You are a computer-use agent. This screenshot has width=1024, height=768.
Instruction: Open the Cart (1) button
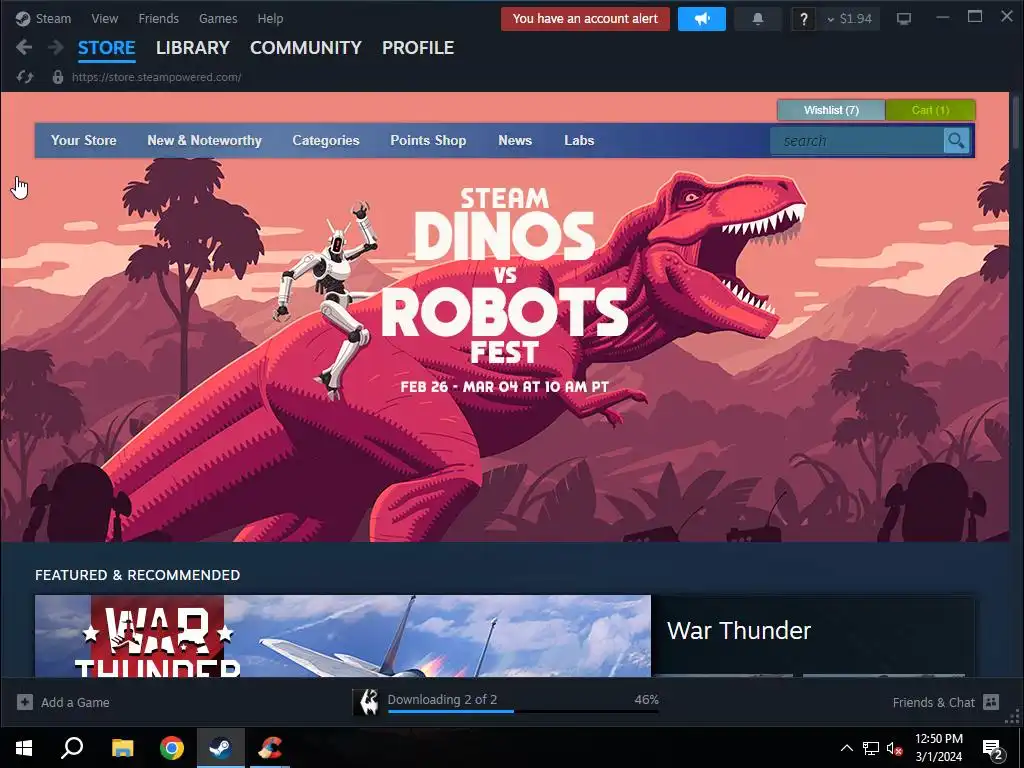coord(931,110)
